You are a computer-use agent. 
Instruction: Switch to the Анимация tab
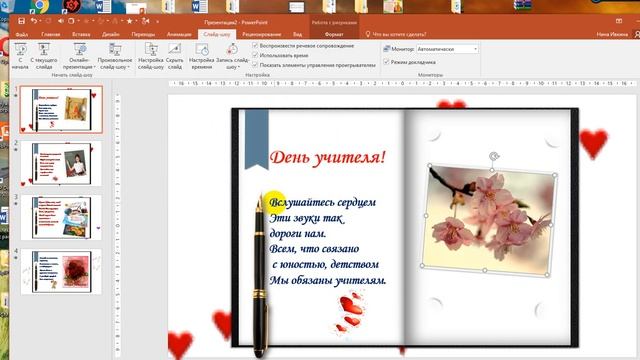179,34
